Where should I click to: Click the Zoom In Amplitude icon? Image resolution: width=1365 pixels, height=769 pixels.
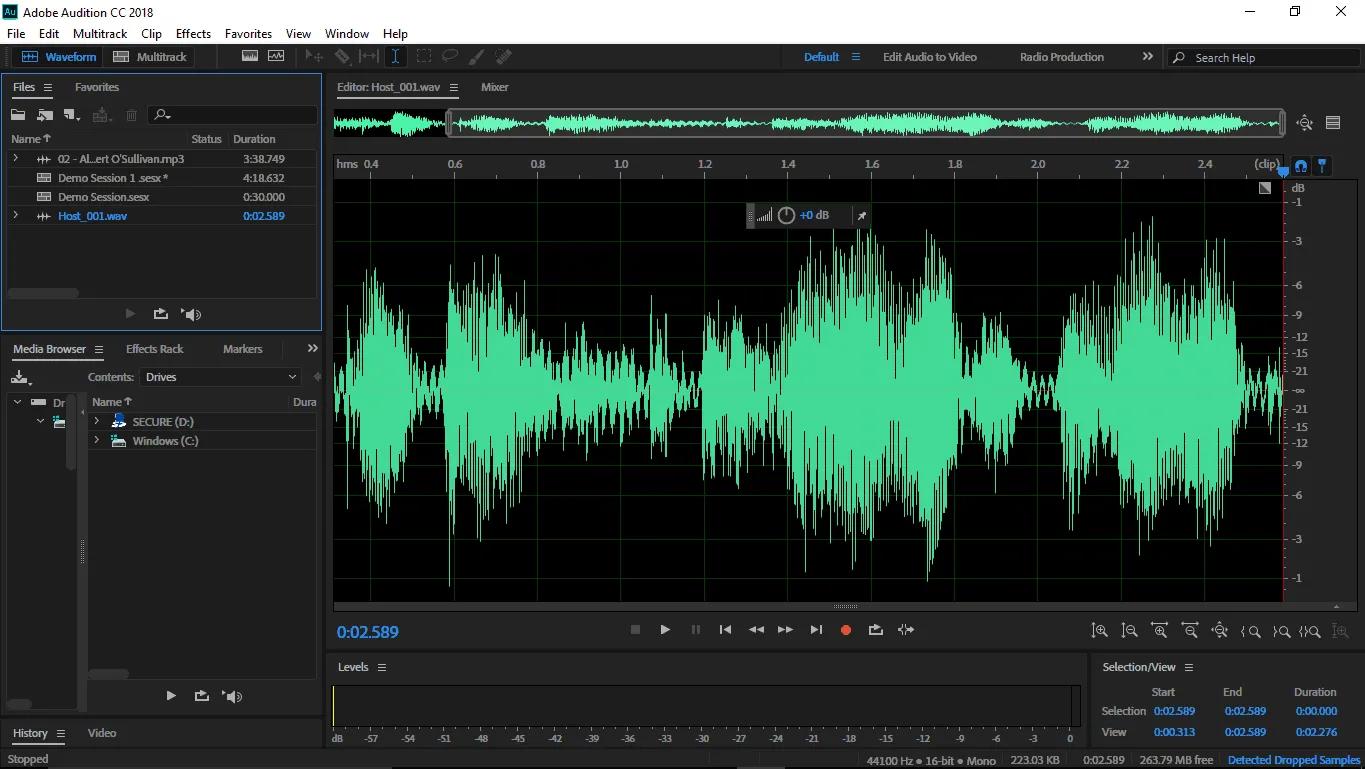(1100, 630)
